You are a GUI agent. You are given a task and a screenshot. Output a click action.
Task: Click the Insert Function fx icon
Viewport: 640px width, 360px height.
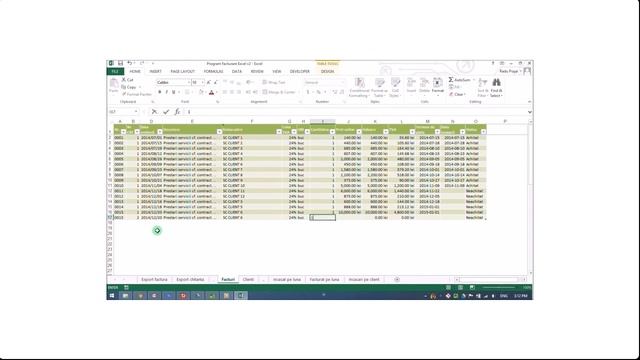coord(177,112)
